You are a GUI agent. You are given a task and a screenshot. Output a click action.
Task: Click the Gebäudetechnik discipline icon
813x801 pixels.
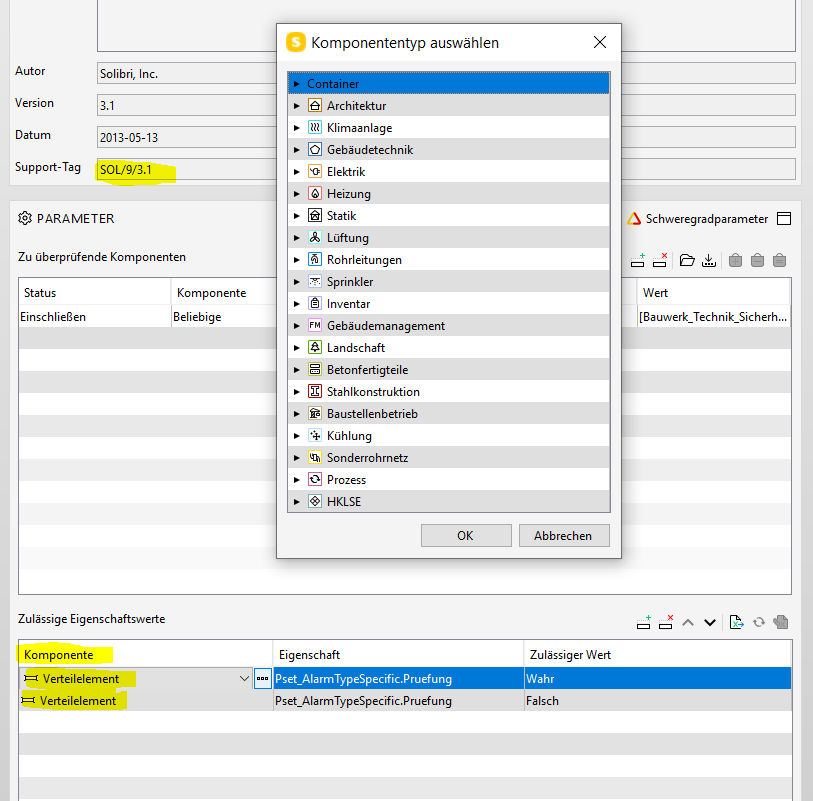point(315,150)
